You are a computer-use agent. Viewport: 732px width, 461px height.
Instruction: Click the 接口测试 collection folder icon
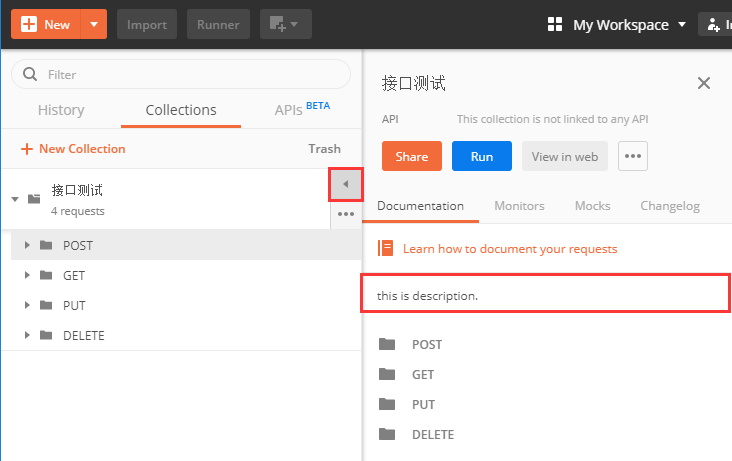(34, 199)
